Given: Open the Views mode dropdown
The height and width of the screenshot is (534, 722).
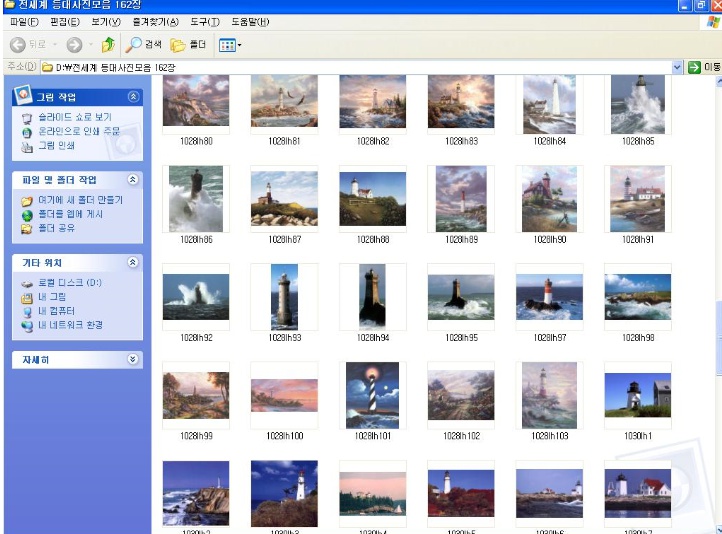Looking at the screenshot, I should (230, 45).
